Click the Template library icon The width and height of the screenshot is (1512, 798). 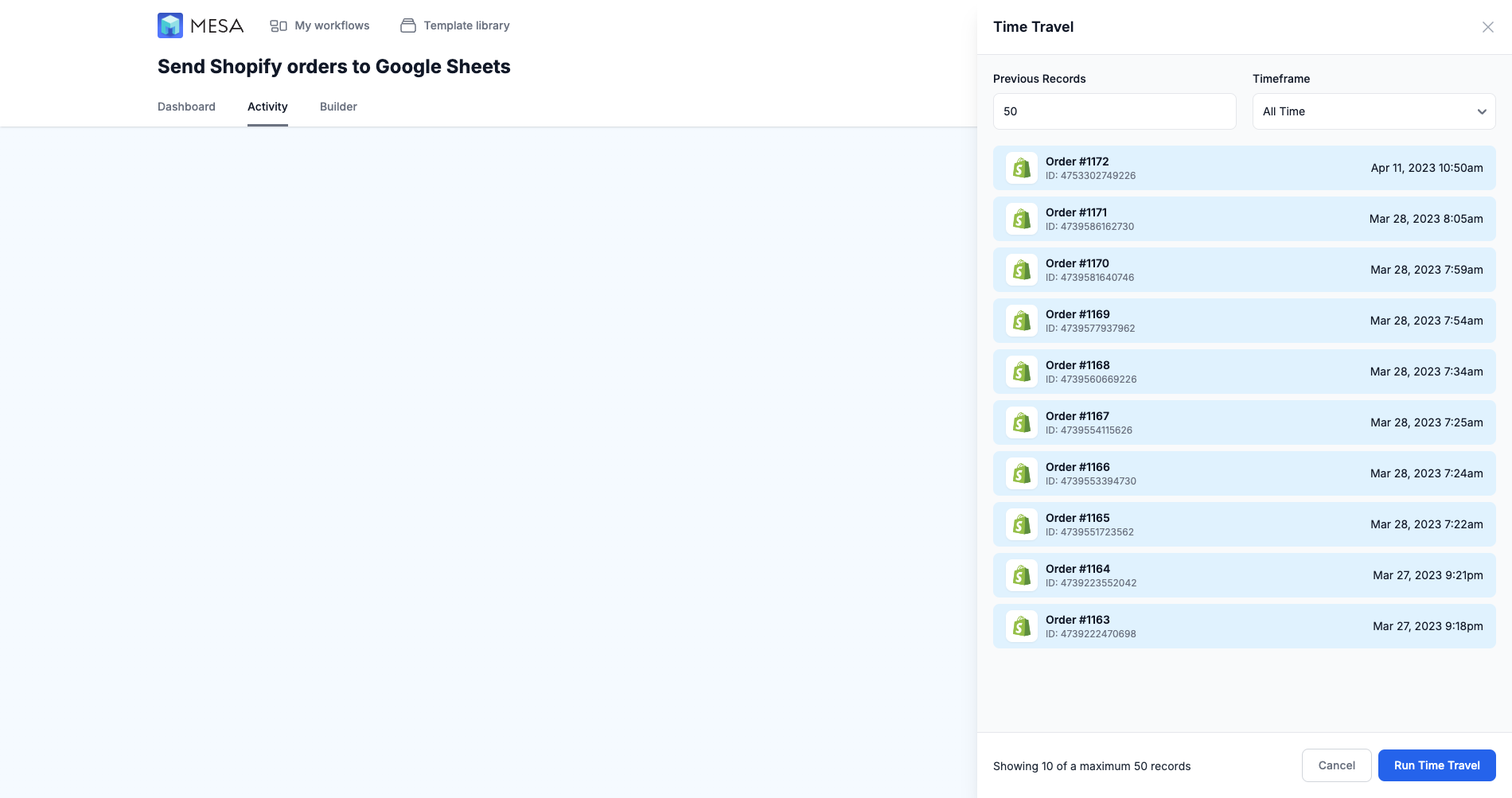(408, 25)
